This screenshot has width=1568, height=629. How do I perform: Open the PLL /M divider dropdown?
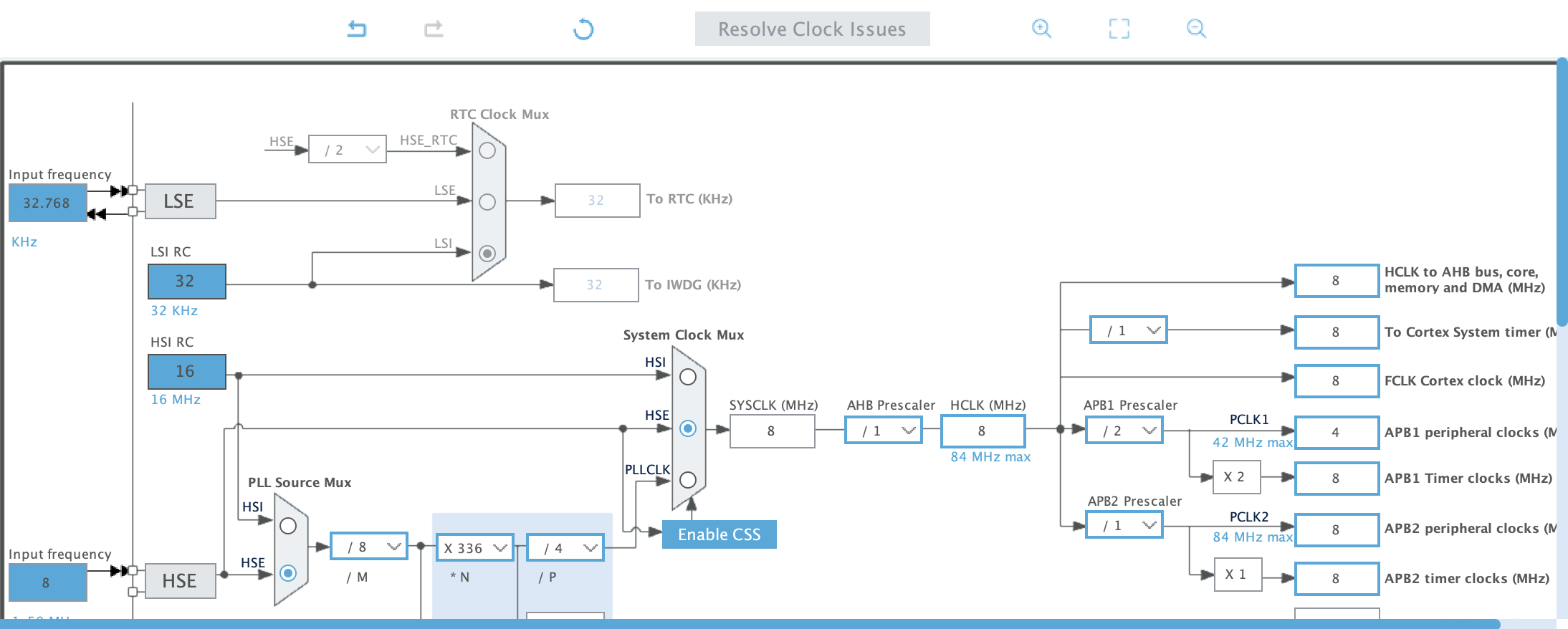(369, 547)
